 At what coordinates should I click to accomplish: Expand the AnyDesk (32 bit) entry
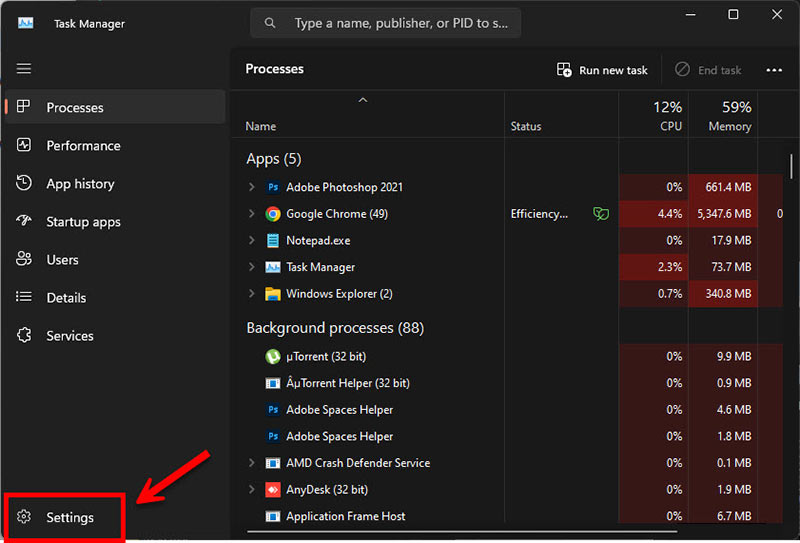point(252,489)
